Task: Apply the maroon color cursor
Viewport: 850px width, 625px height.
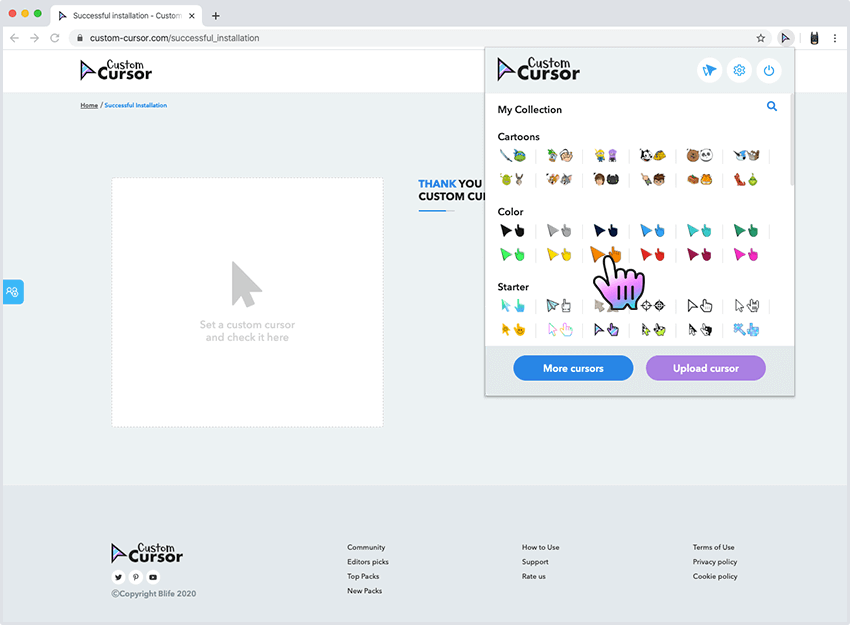Action: click(x=699, y=254)
